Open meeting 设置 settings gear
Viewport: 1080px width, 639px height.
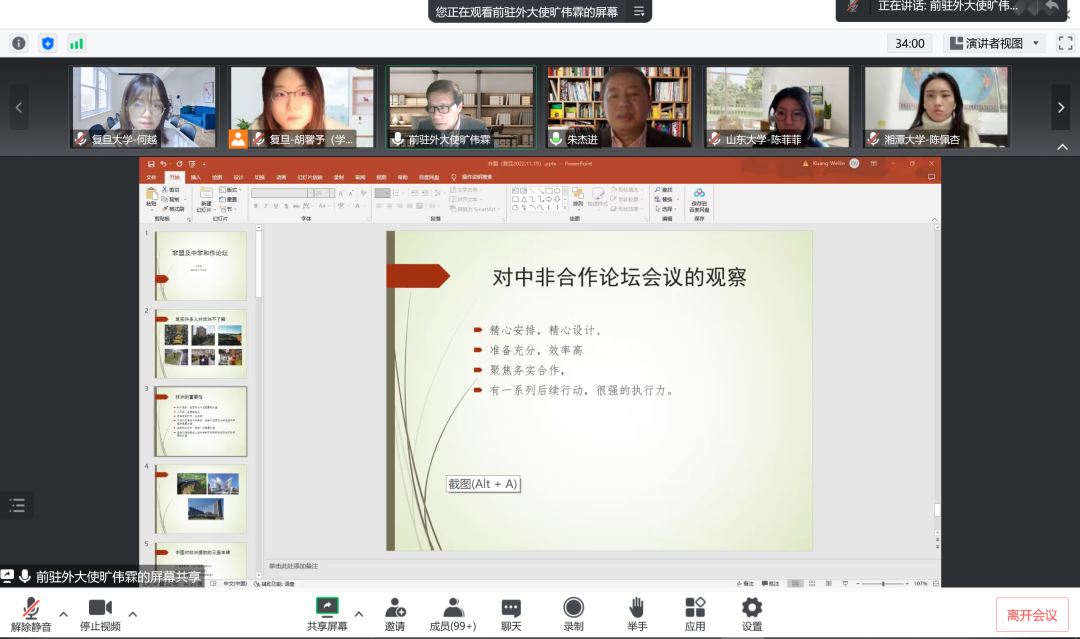point(752,608)
